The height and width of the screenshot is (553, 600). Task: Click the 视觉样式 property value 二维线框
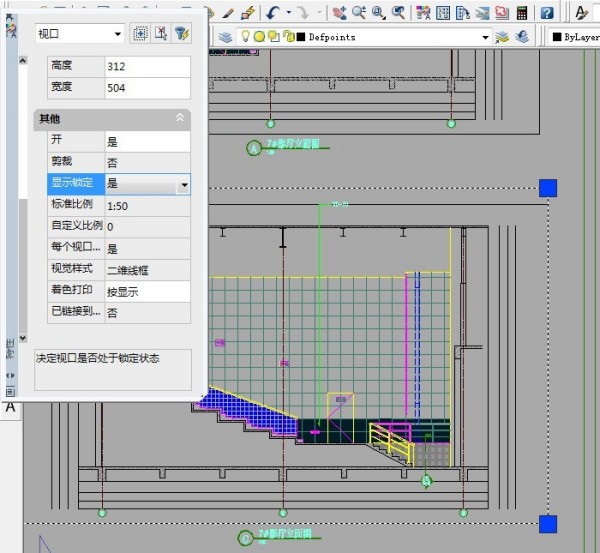click(146, 270)
